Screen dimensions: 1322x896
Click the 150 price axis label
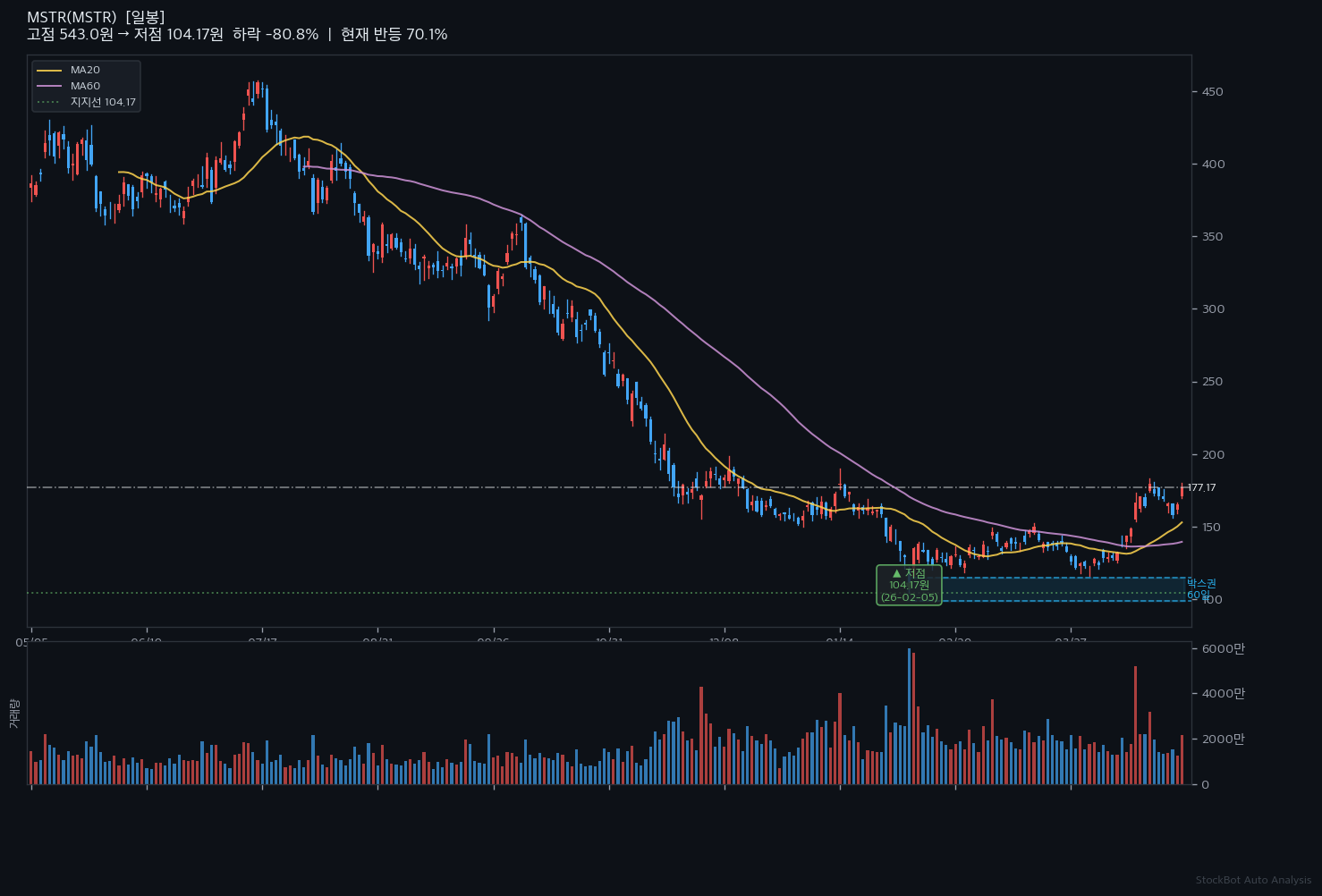(x=1212, y=527)
